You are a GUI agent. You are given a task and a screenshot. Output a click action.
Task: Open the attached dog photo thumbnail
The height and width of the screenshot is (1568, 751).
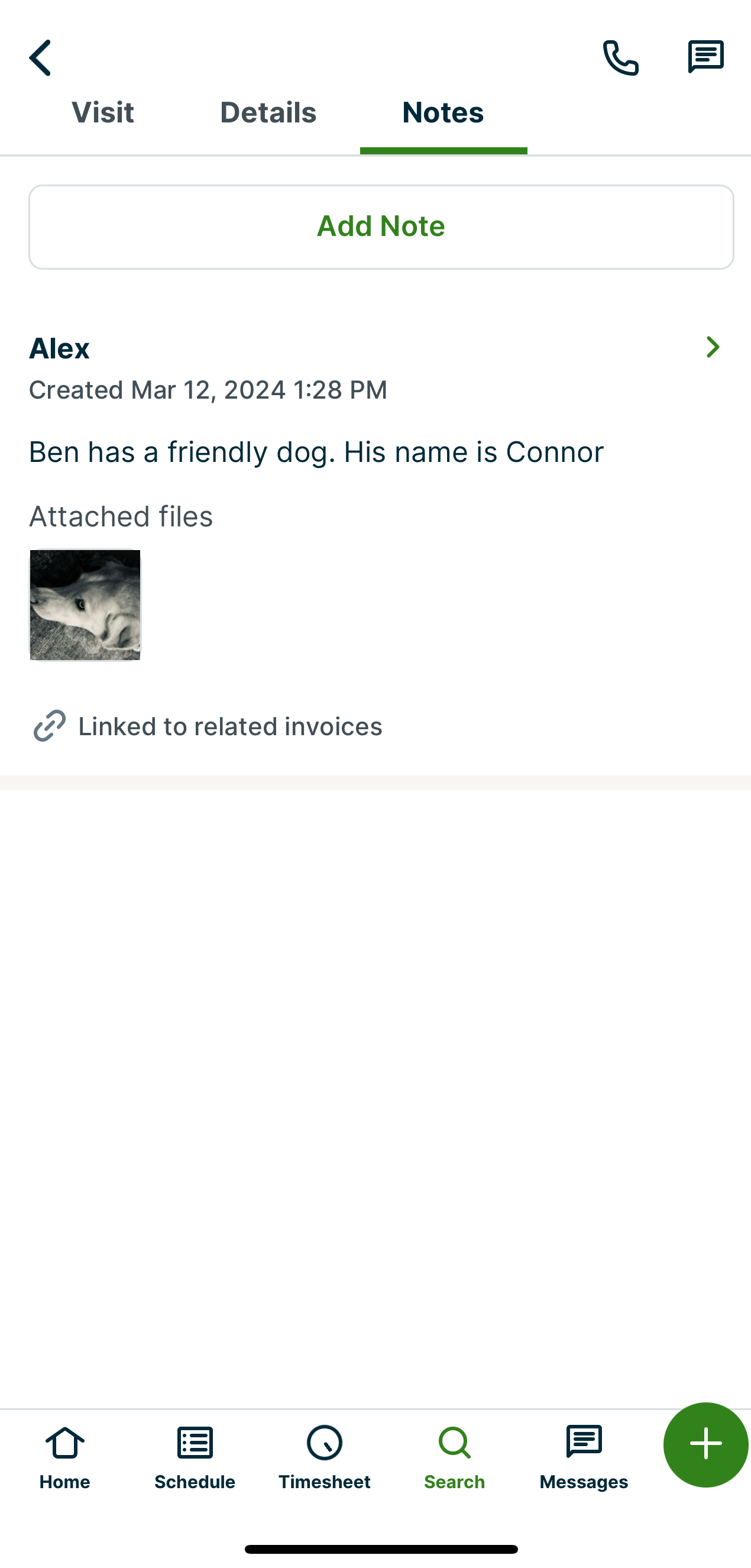point(85,604)
